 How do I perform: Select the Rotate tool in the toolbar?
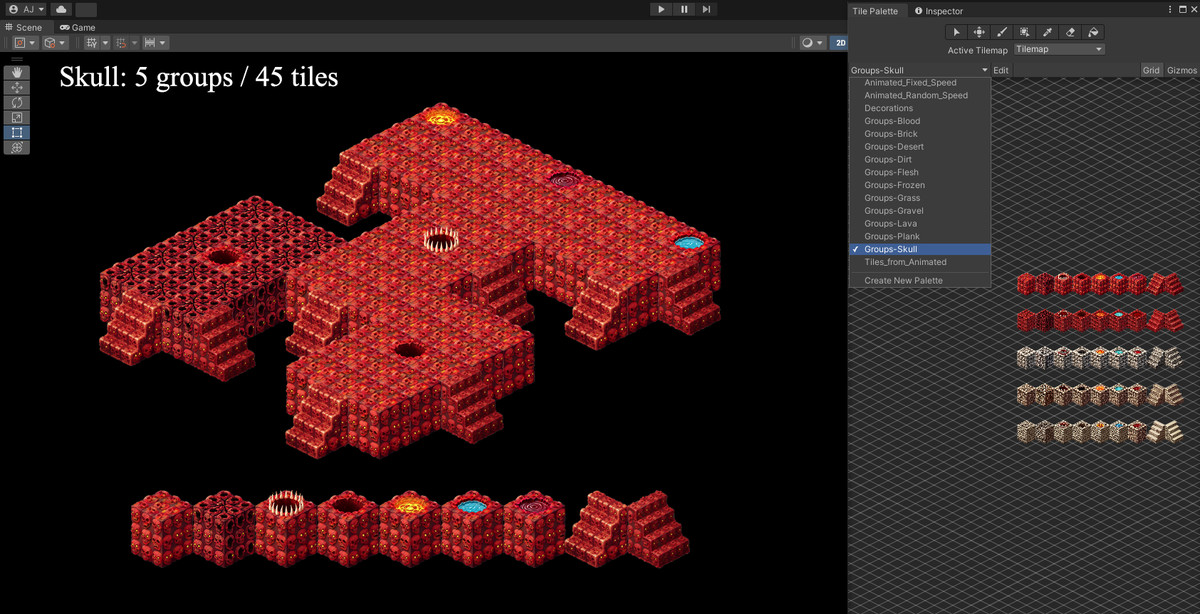coord(16,102)
